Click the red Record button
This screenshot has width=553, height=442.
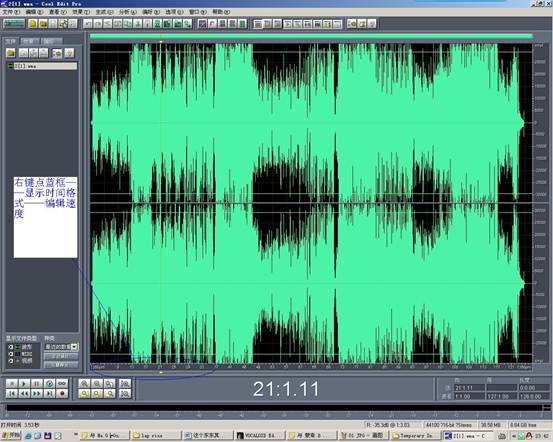click(x=62, y=394)
